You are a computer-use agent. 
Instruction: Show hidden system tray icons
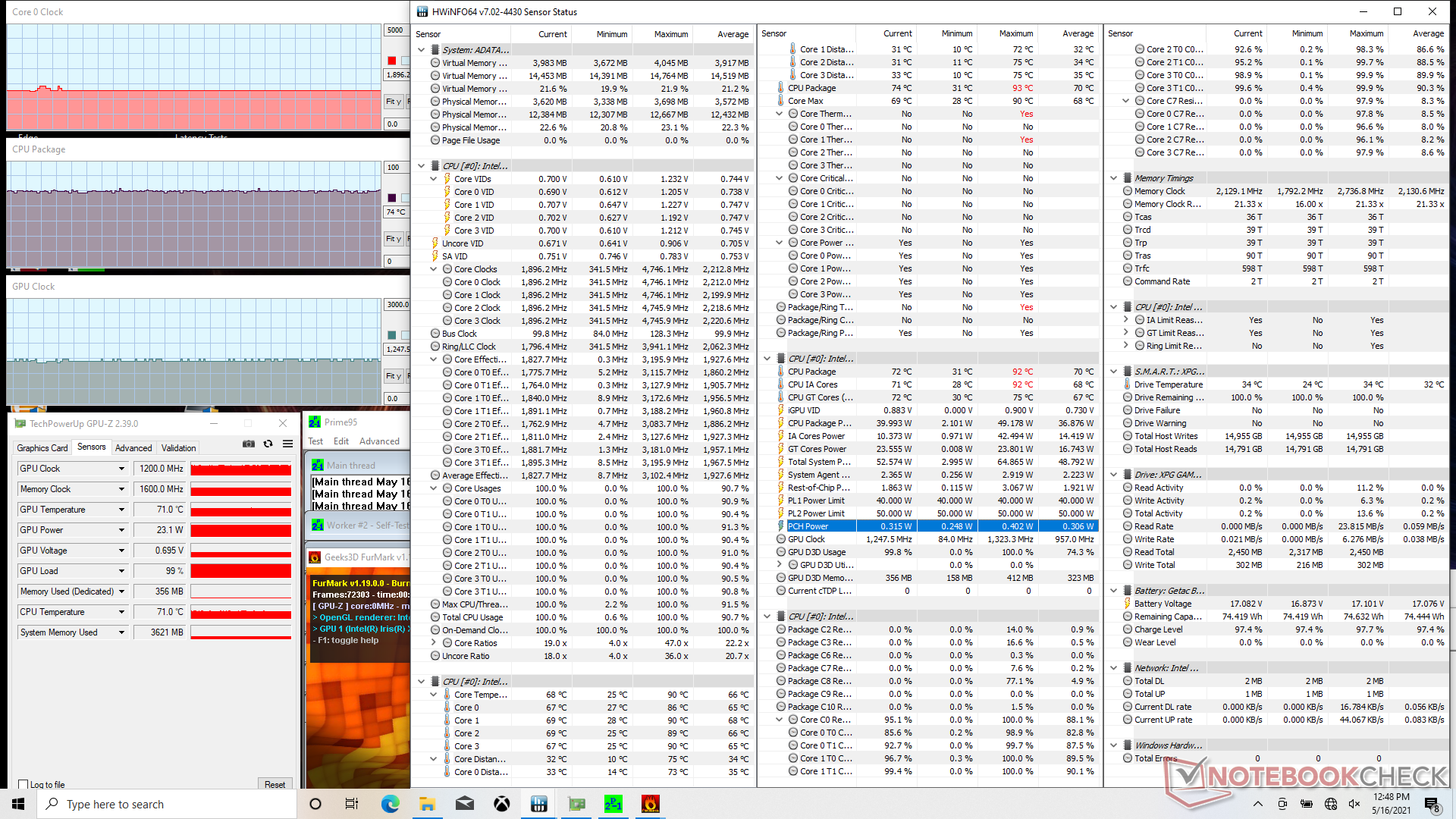tap(1257, 804)
